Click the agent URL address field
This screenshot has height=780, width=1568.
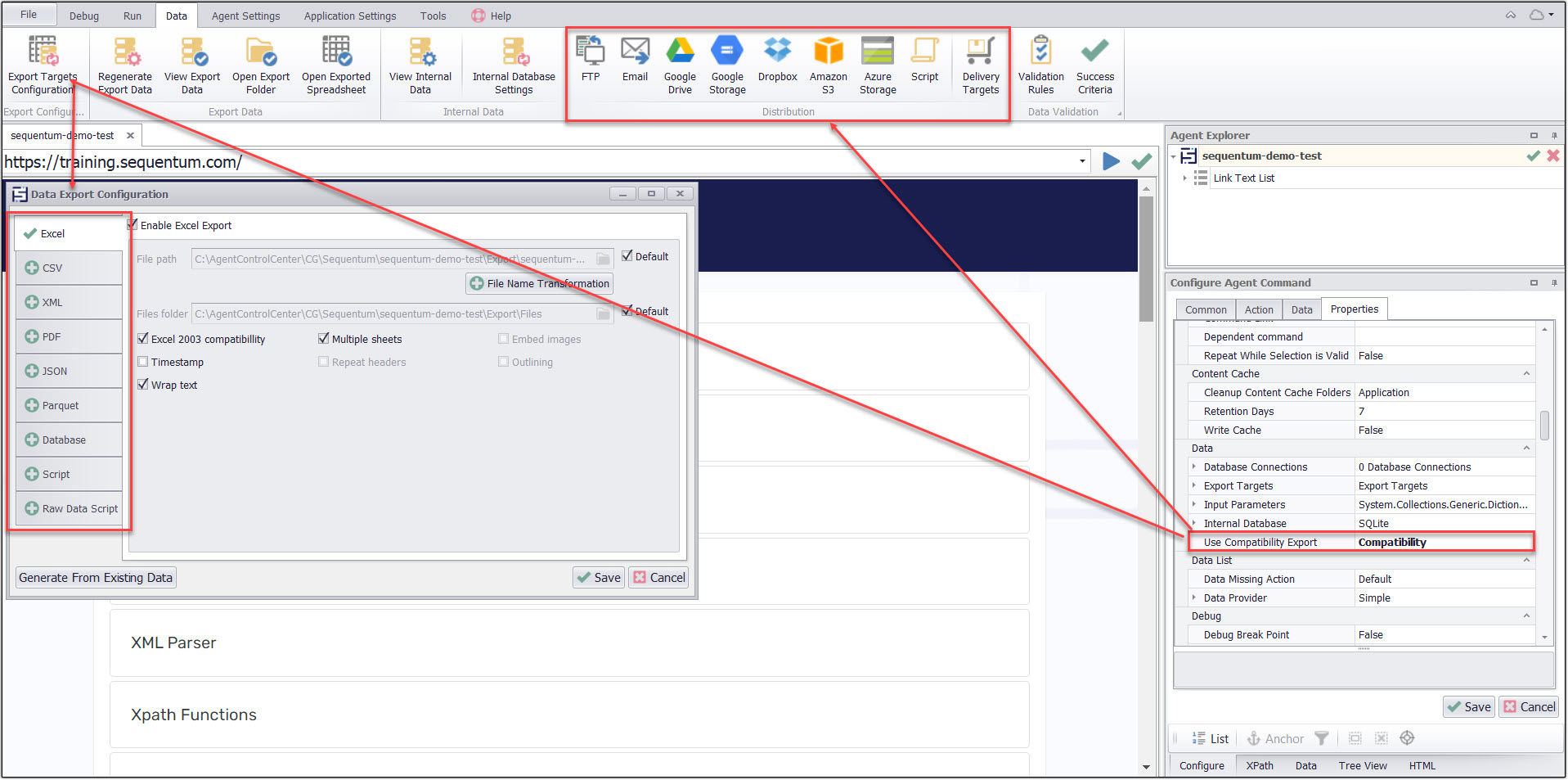tap(327, 161)
